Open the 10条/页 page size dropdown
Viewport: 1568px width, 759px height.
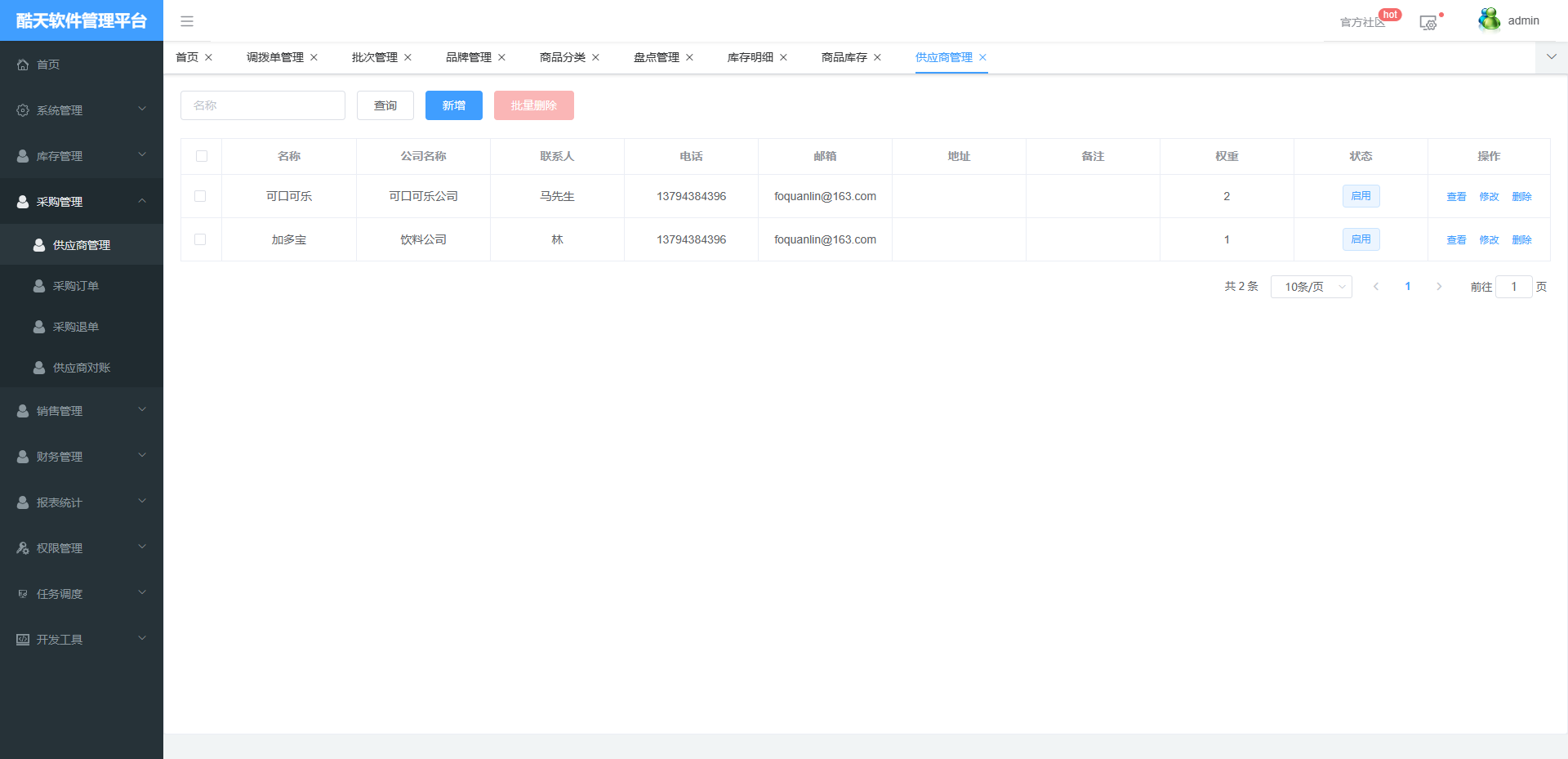click(1311, 286)
